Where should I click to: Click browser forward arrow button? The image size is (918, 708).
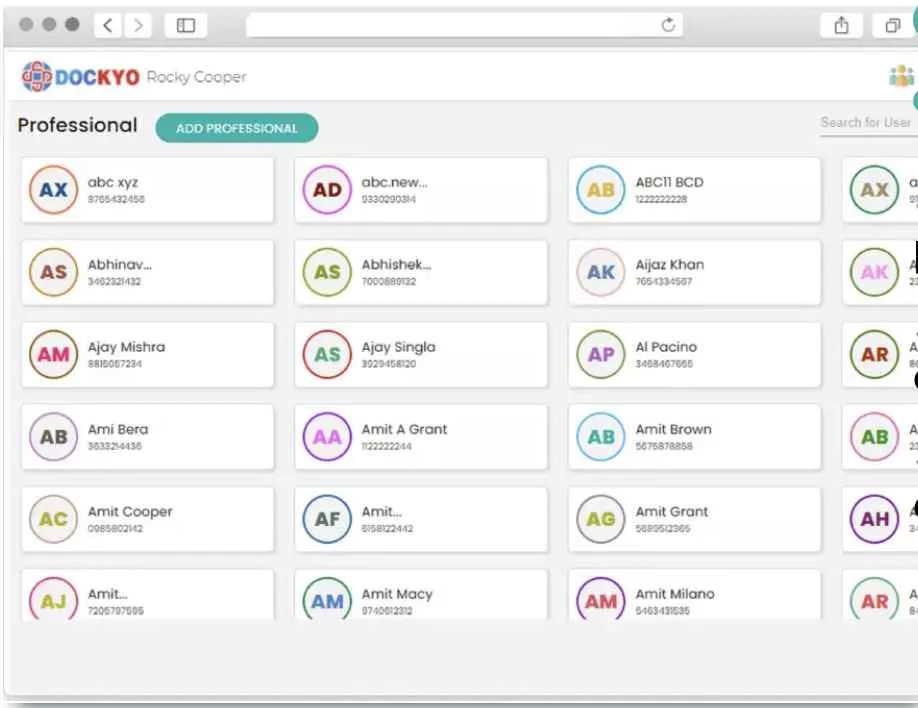tap(138, 26)
